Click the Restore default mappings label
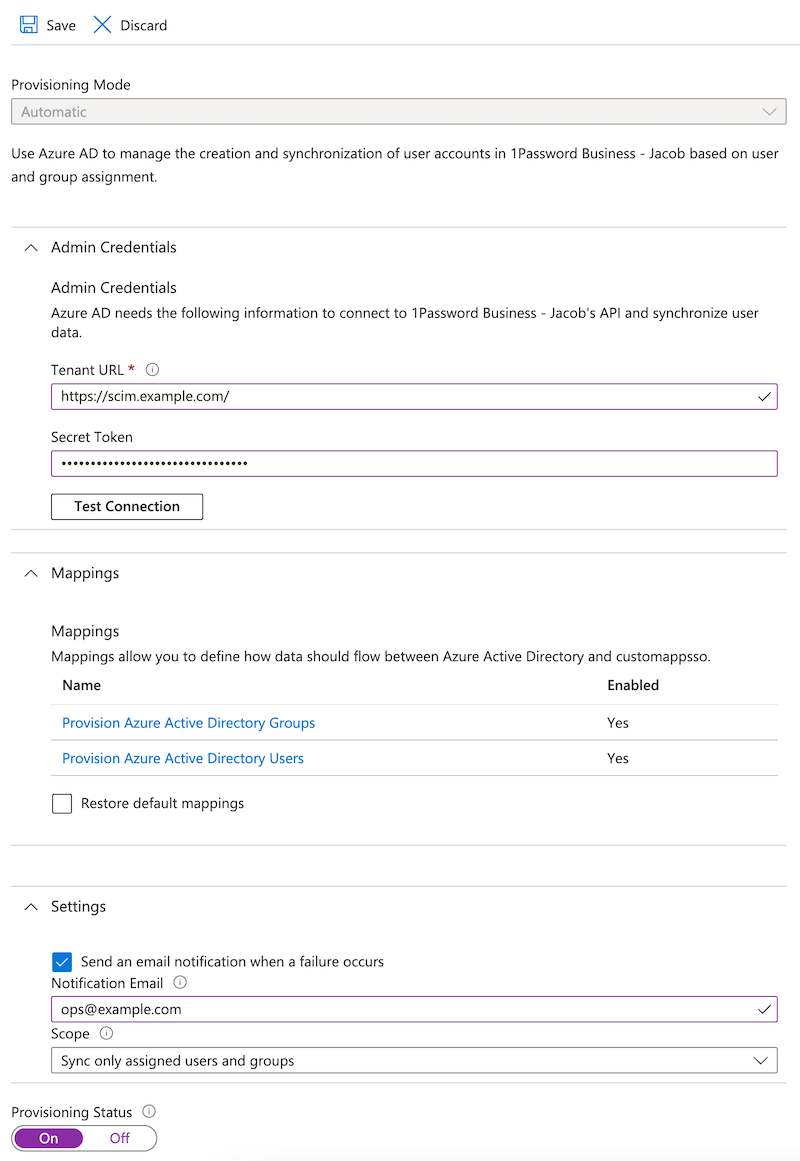The image size is (800, 1161). tap(162, 803)
